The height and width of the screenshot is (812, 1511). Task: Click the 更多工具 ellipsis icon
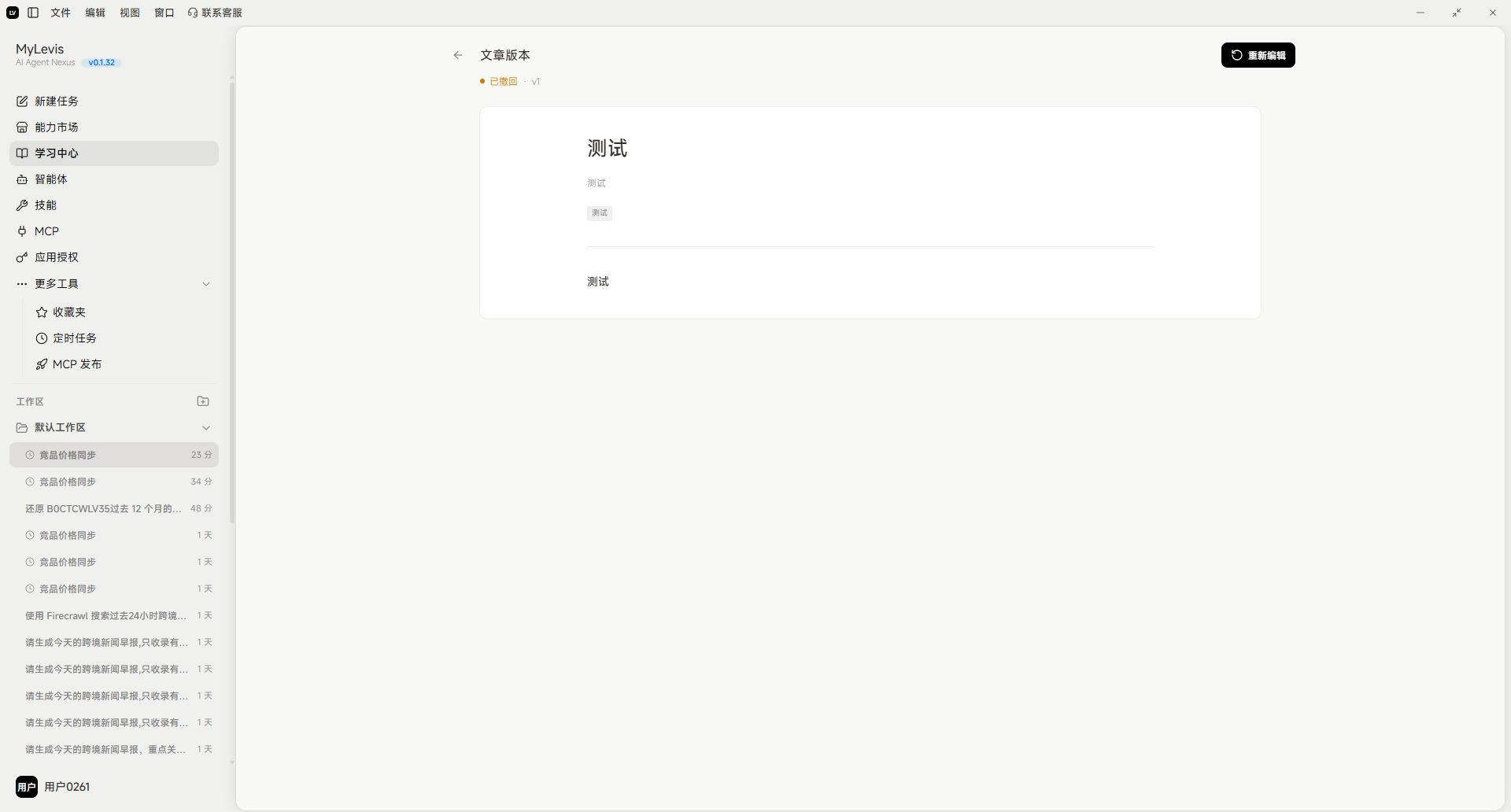[x=22, y=284]
